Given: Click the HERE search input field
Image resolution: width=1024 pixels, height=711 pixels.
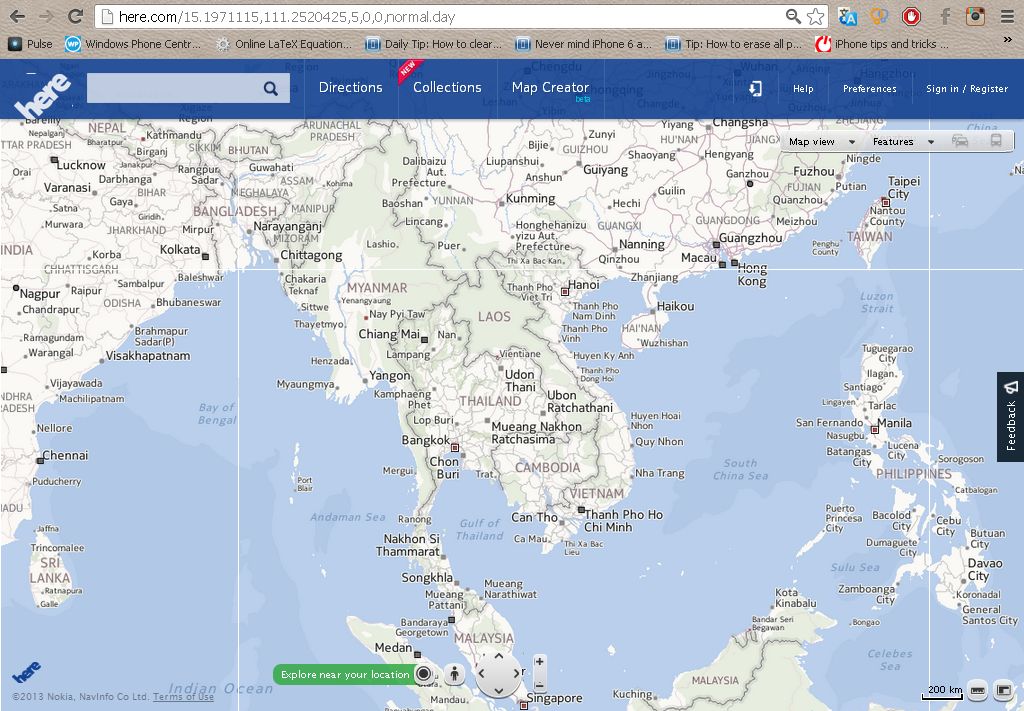Looking at the screenshot, I should click(x=173, y=88).
